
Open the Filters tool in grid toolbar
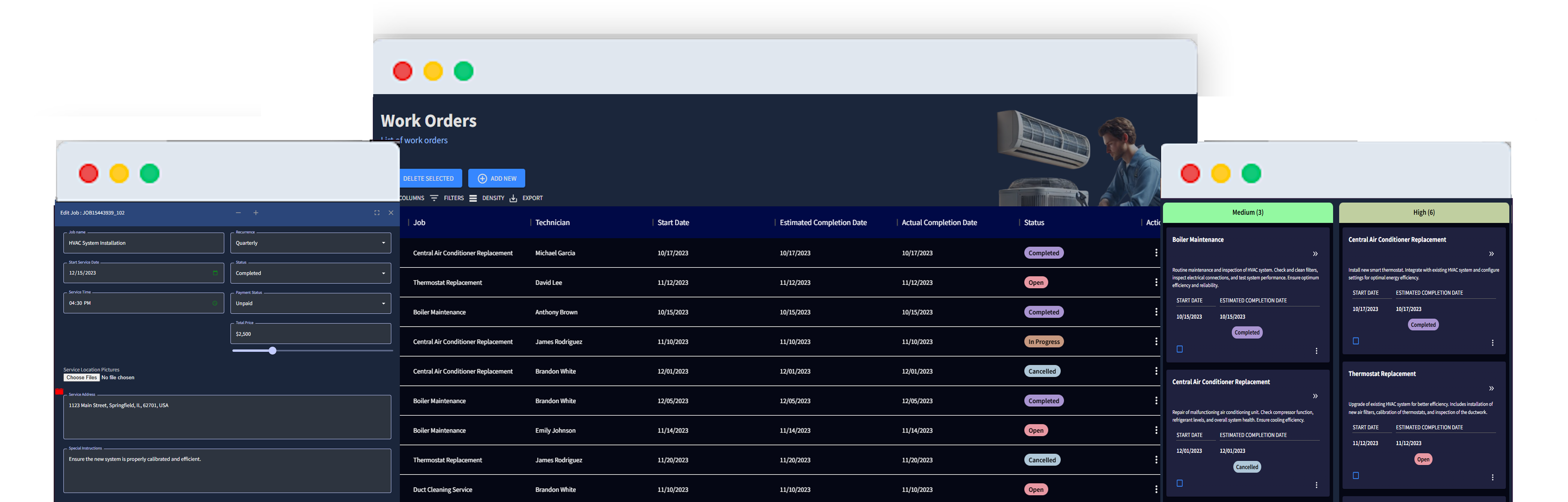coord(447,198)
